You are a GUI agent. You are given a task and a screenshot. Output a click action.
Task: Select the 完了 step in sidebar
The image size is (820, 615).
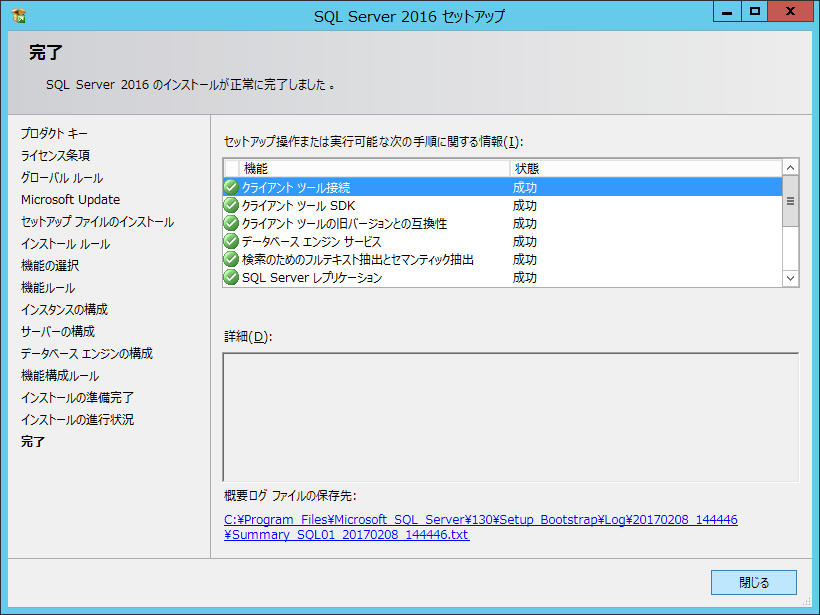point(33,441)
